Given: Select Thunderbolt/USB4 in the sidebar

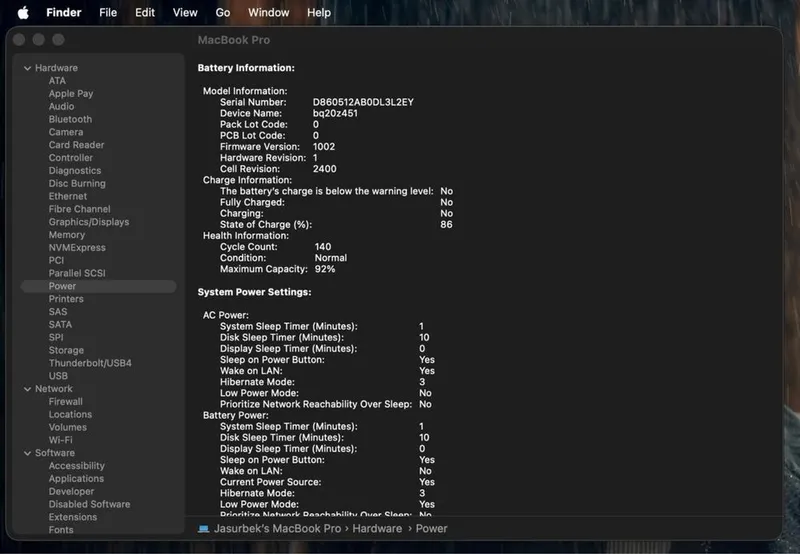Looking at the screenshot, I should [x=90, y=363].
